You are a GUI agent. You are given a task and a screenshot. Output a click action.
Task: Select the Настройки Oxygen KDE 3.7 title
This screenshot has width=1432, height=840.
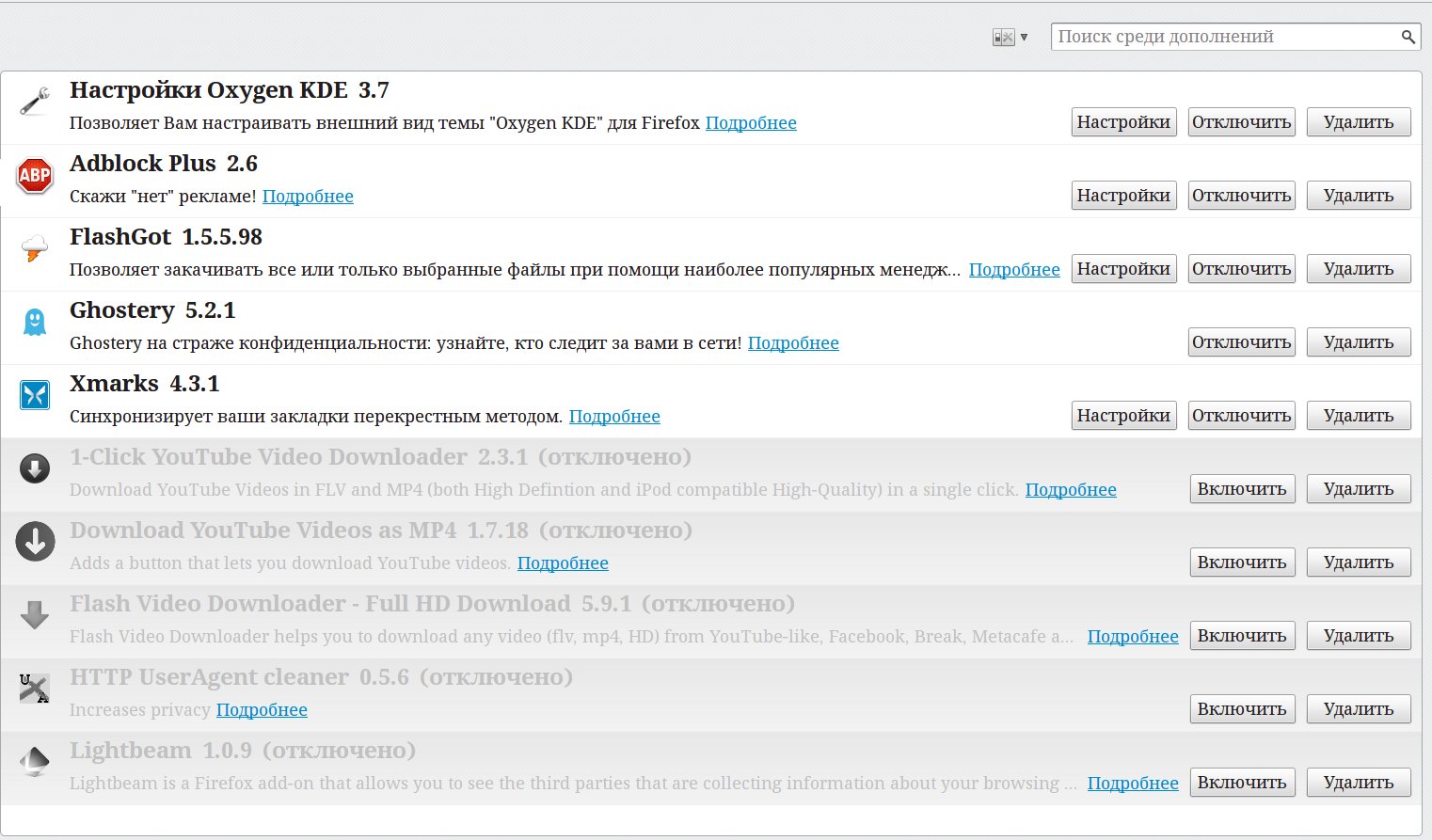coord(230,90)
